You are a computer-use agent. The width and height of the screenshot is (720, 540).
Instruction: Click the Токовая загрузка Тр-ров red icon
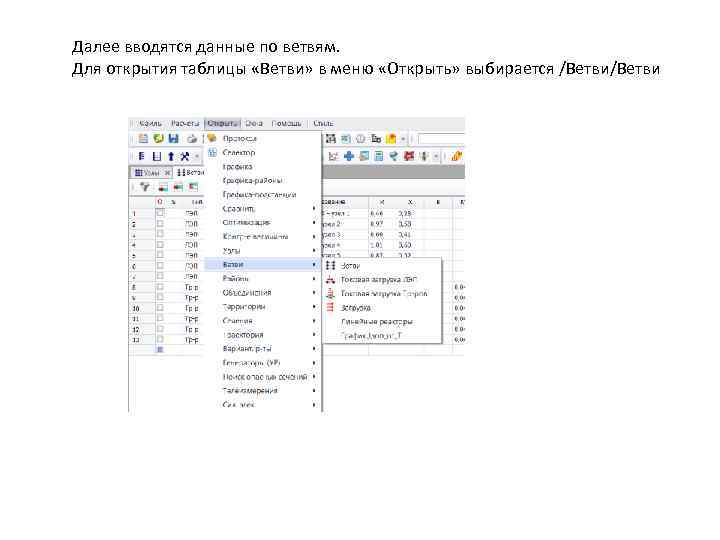pyautogui.click(x=330, y=293)
